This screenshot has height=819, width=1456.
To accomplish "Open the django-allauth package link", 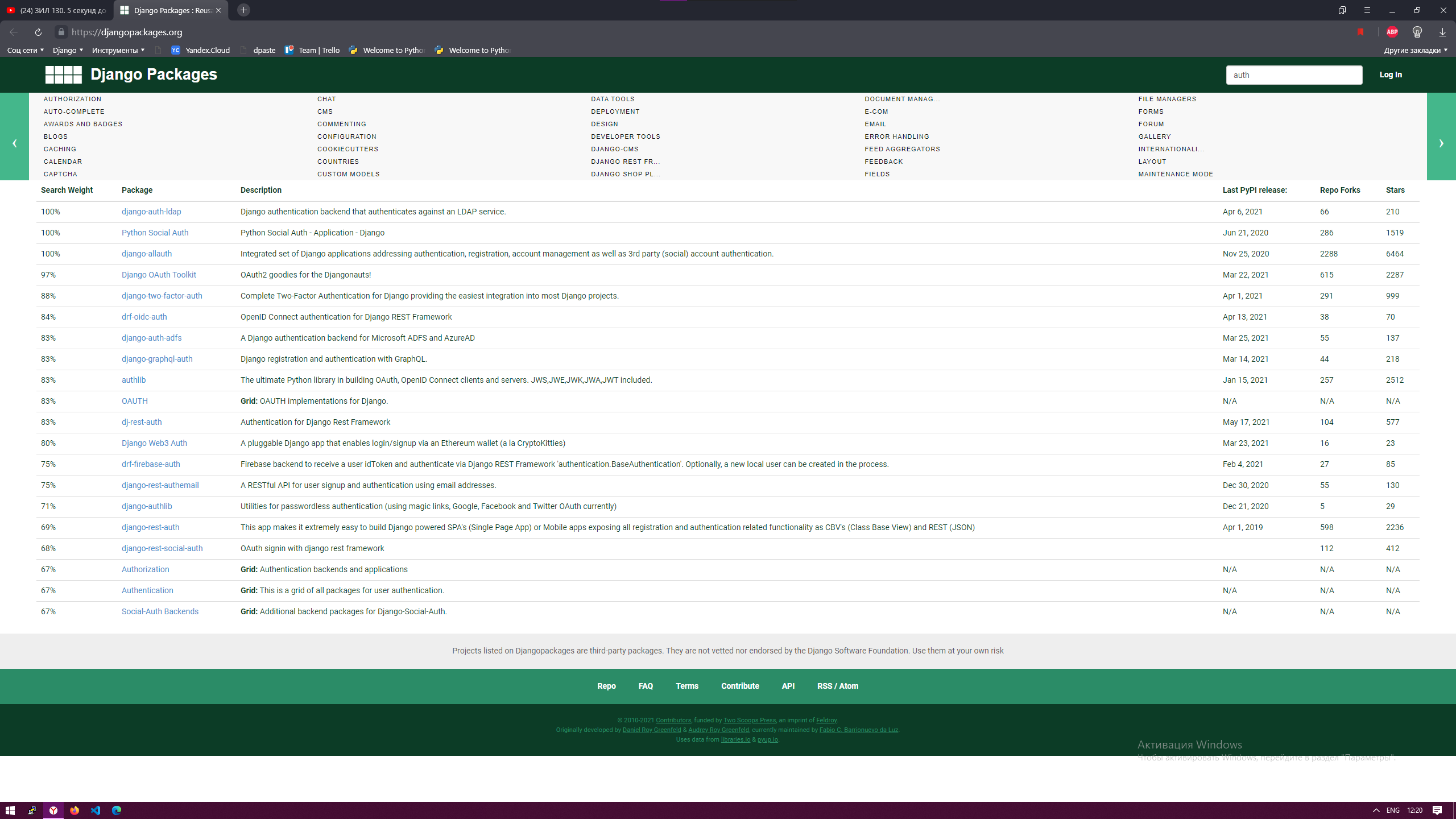I will pos(146,254).
